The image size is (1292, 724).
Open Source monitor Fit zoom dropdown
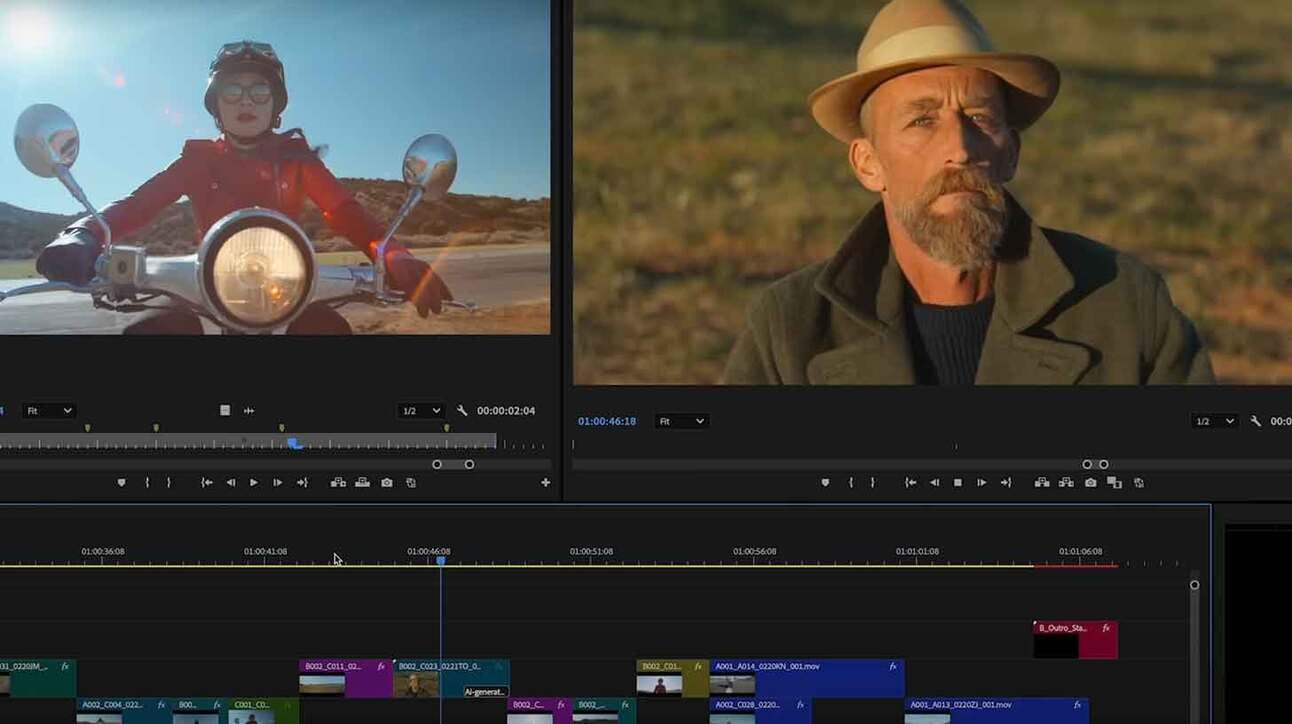pos(50,411)
